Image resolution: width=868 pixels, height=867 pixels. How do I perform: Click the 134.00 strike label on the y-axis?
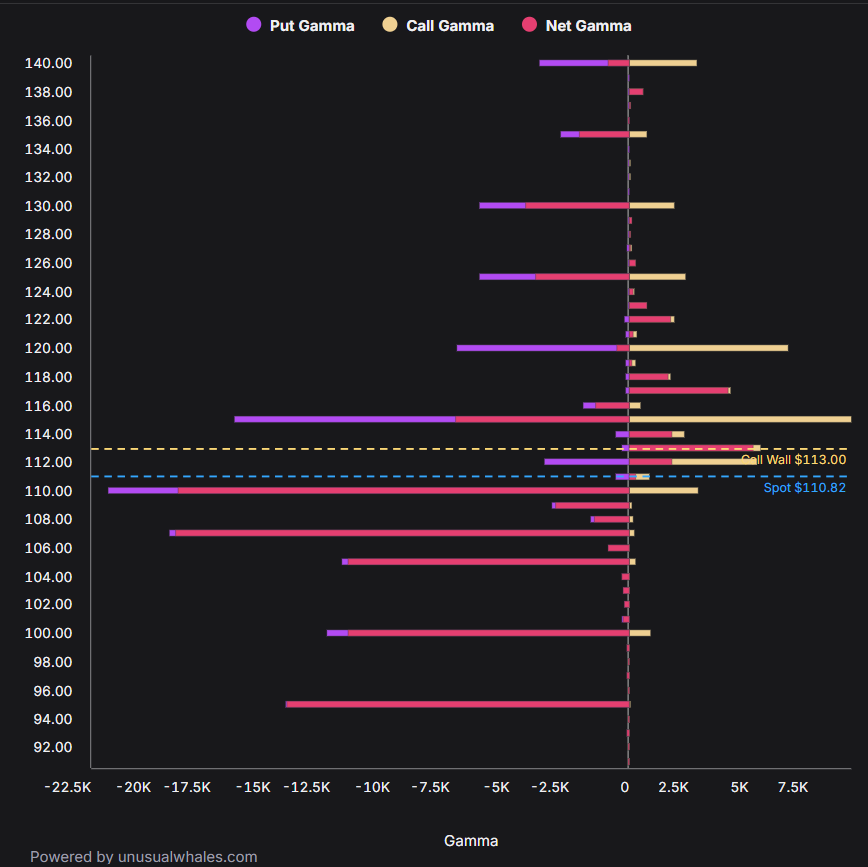coord(48,149)
